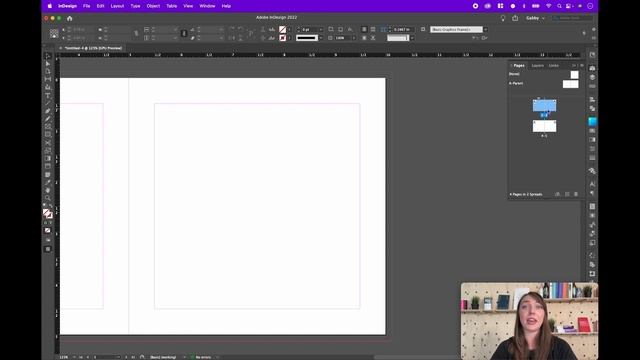Click the reference point locator grid
This screenshot has height=360, width=640.
tap(54, 34)
